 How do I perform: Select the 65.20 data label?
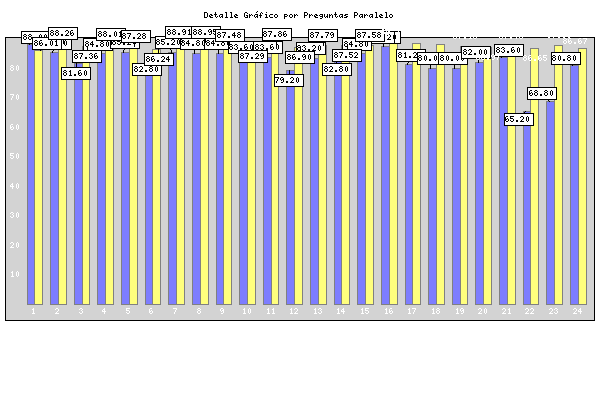(518, 119)
